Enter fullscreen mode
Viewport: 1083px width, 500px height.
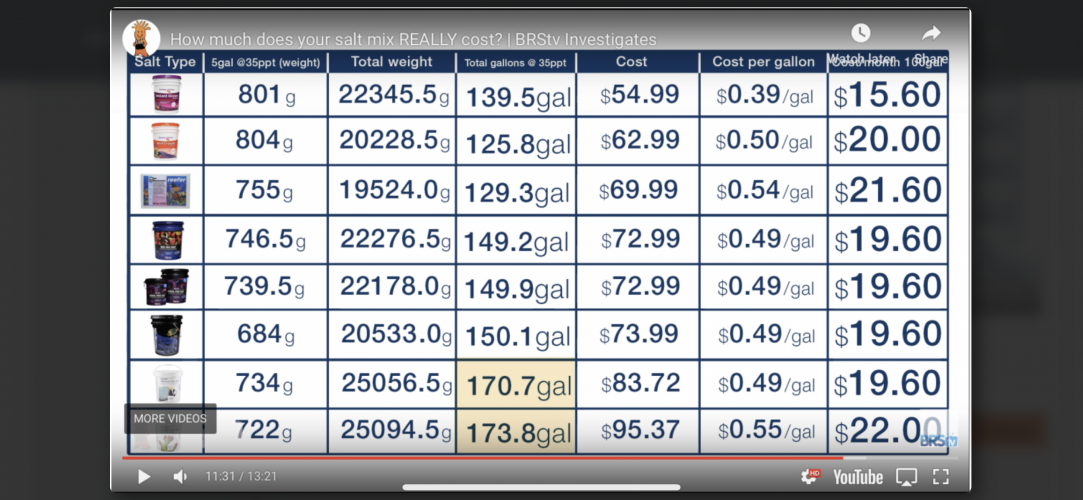tap(941, 477)
